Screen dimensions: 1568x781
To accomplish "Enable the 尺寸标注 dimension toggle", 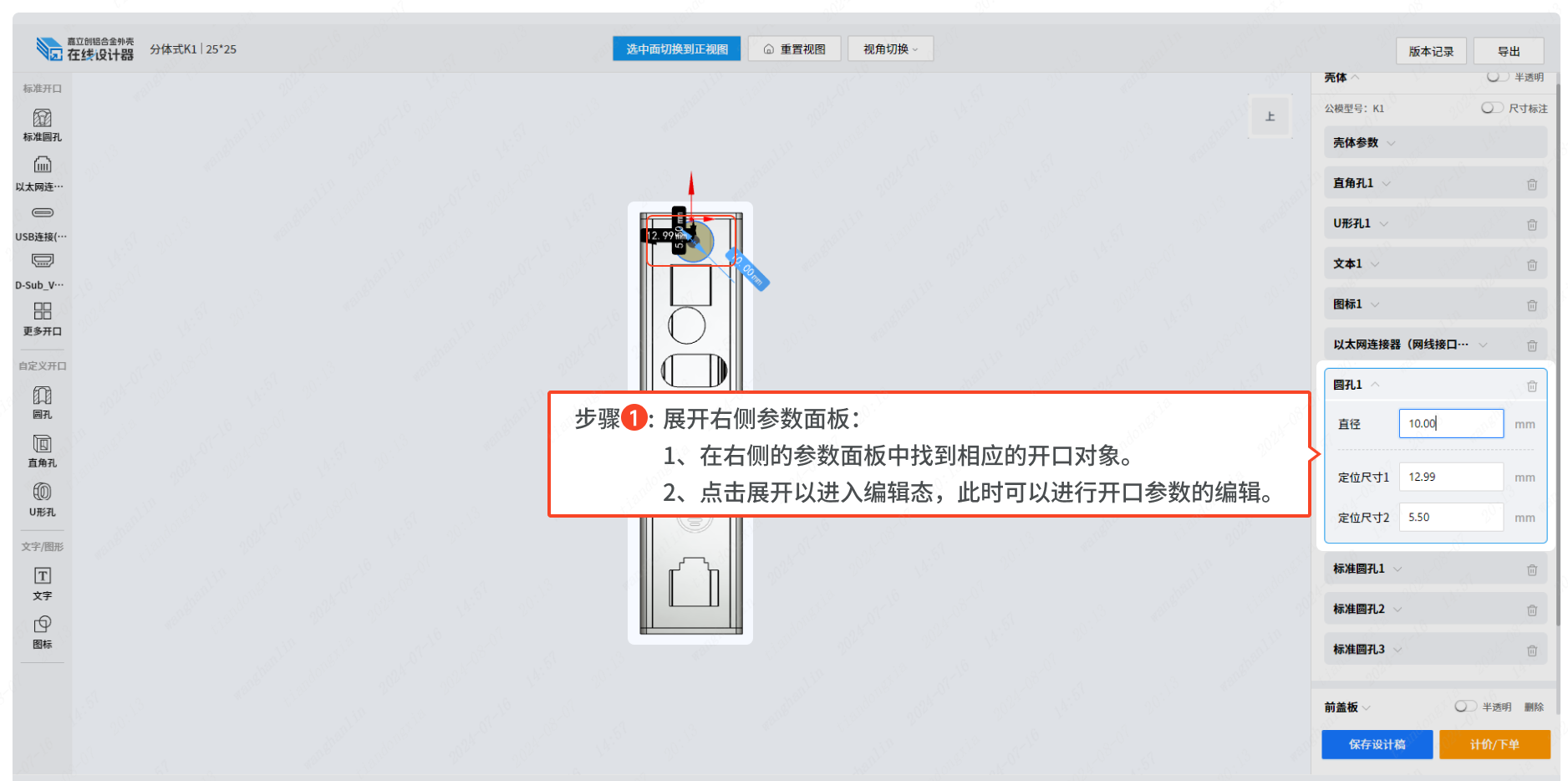I will click(1492, 108).
